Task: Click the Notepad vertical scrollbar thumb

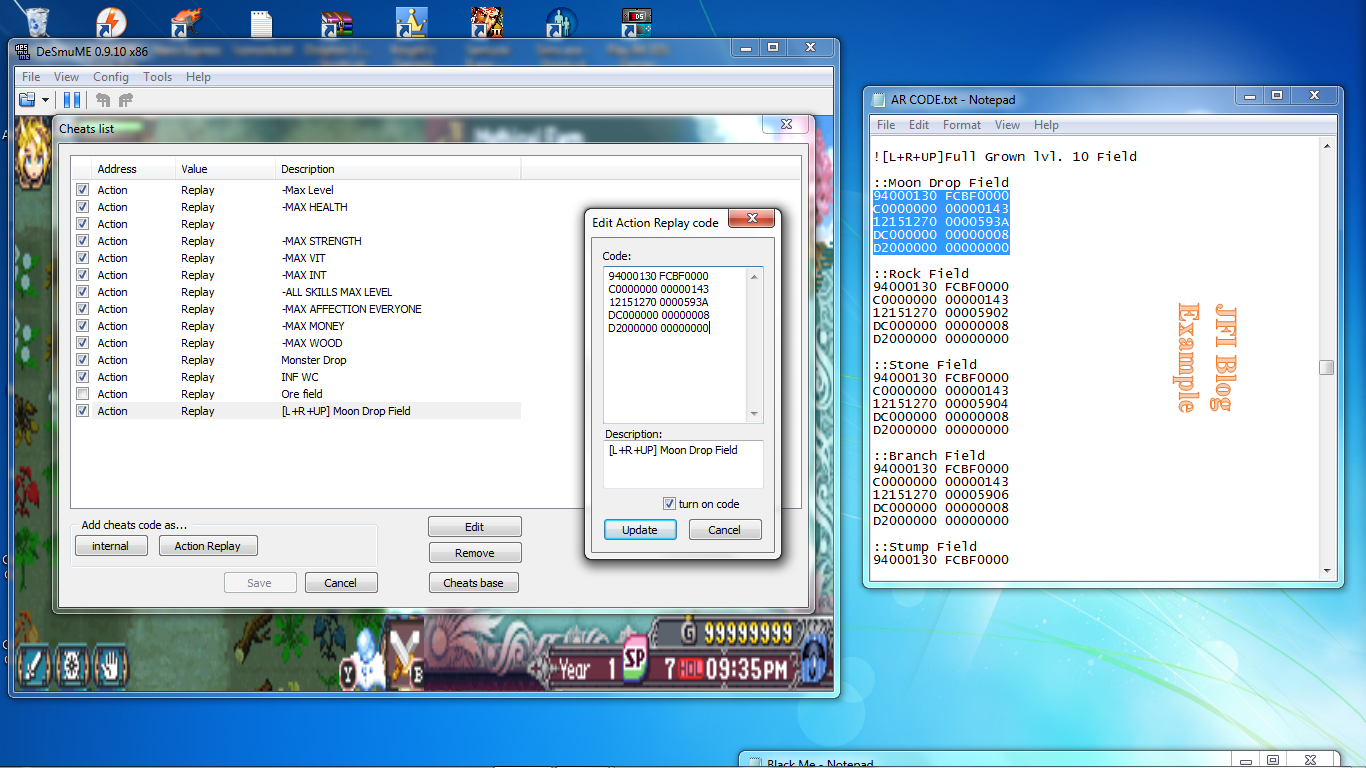Action: pos(1327,367)
